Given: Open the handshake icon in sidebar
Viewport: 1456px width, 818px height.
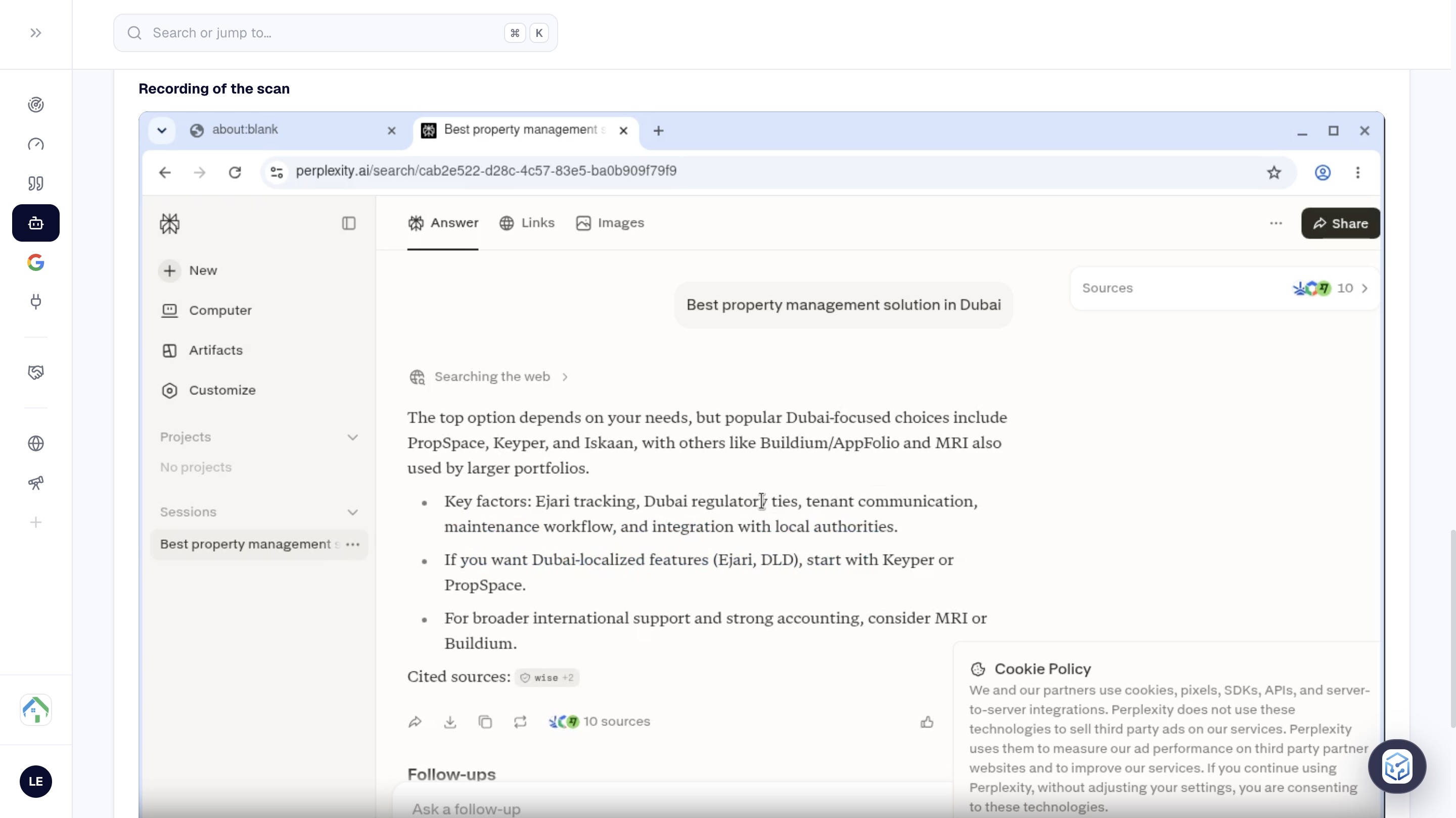Looking at the screenshot, I should click(x=35, y=372).
